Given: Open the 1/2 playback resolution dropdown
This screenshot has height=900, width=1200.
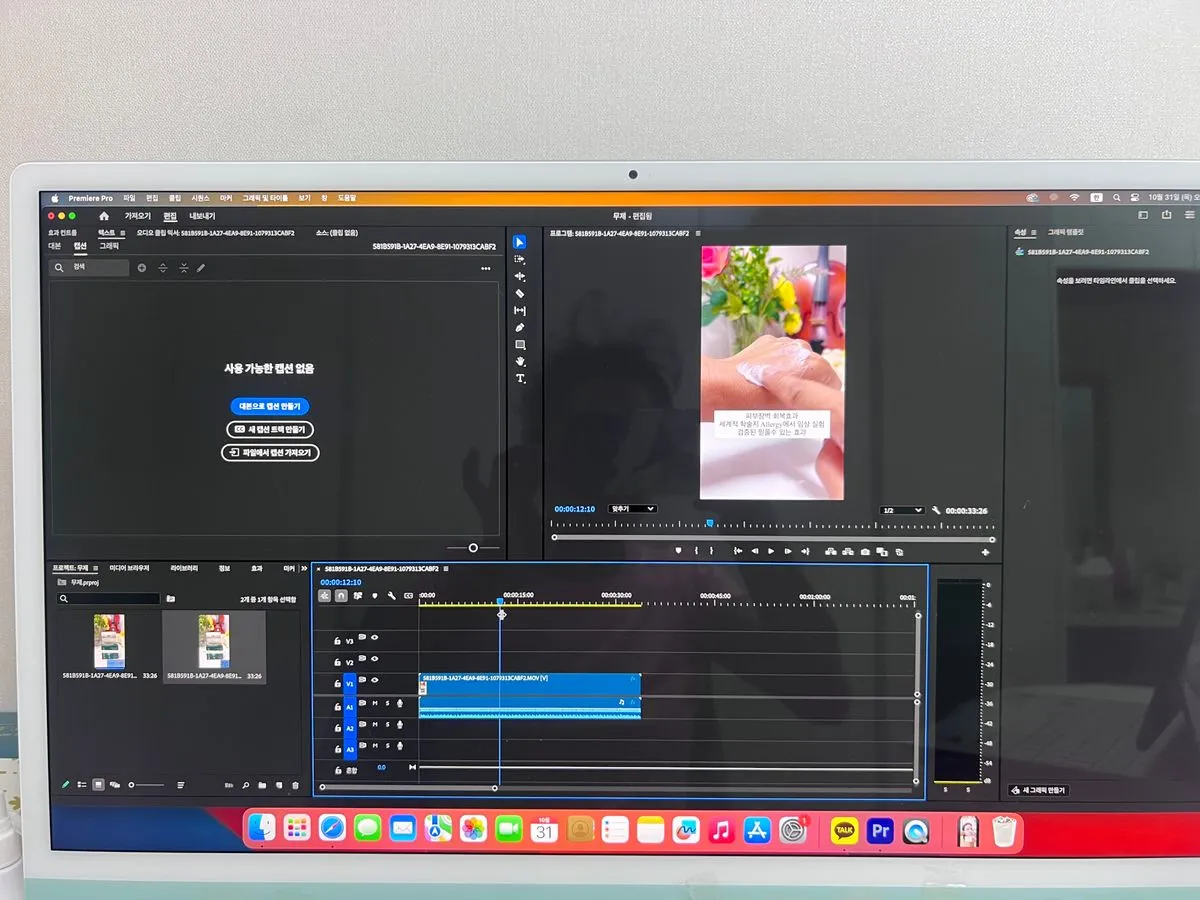Looking at the screenshot, I should 902,510.
